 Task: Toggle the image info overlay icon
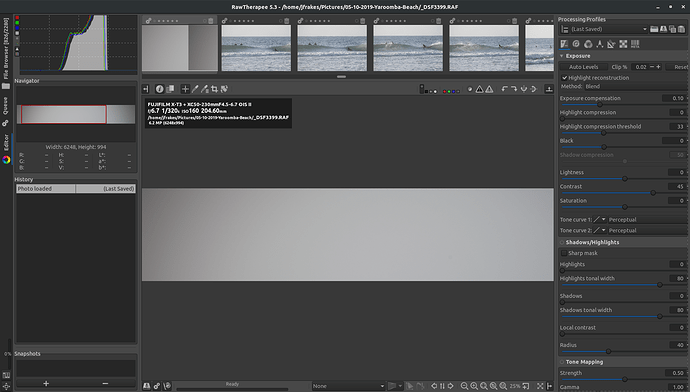click(159, 89)
